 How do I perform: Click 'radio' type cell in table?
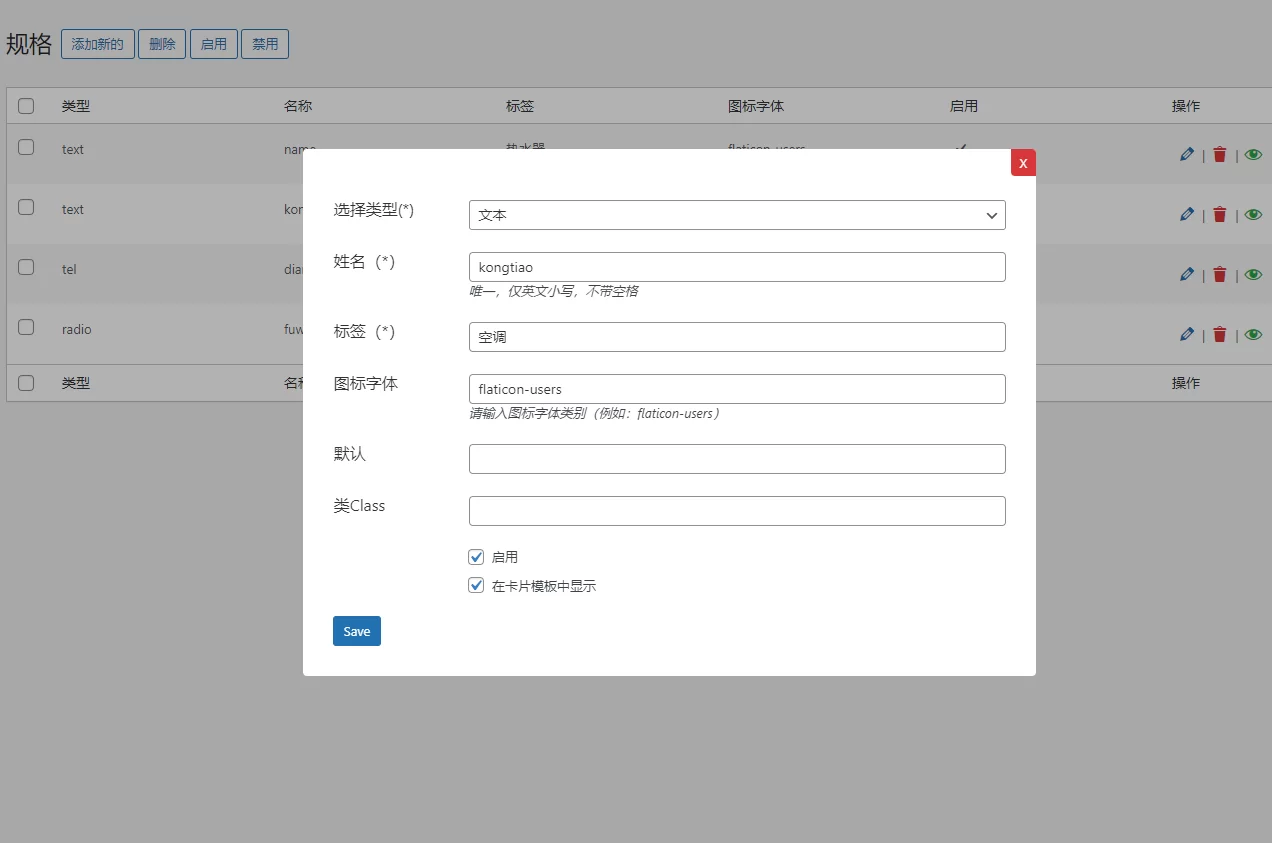point(77,329)
